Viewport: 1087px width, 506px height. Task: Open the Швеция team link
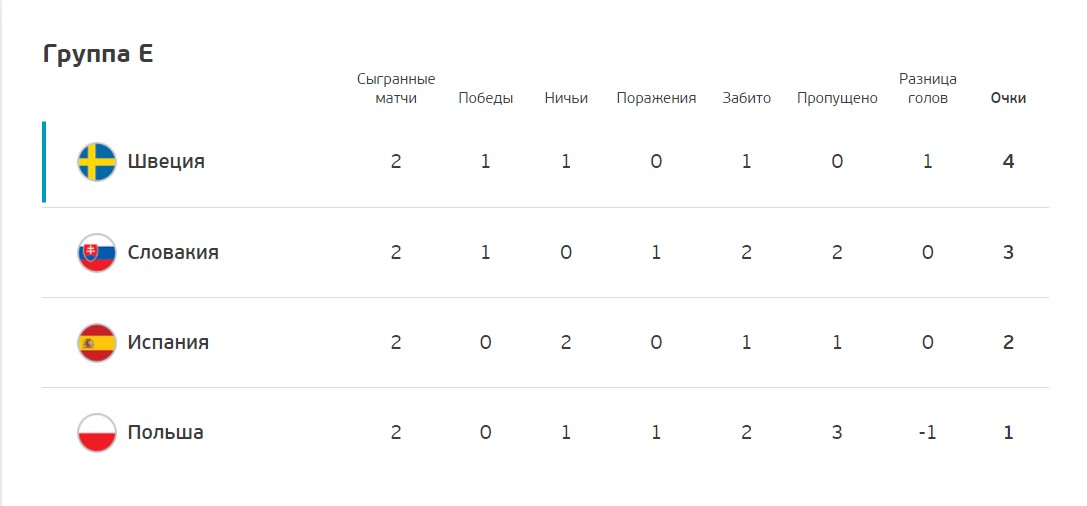click(166, 162)
